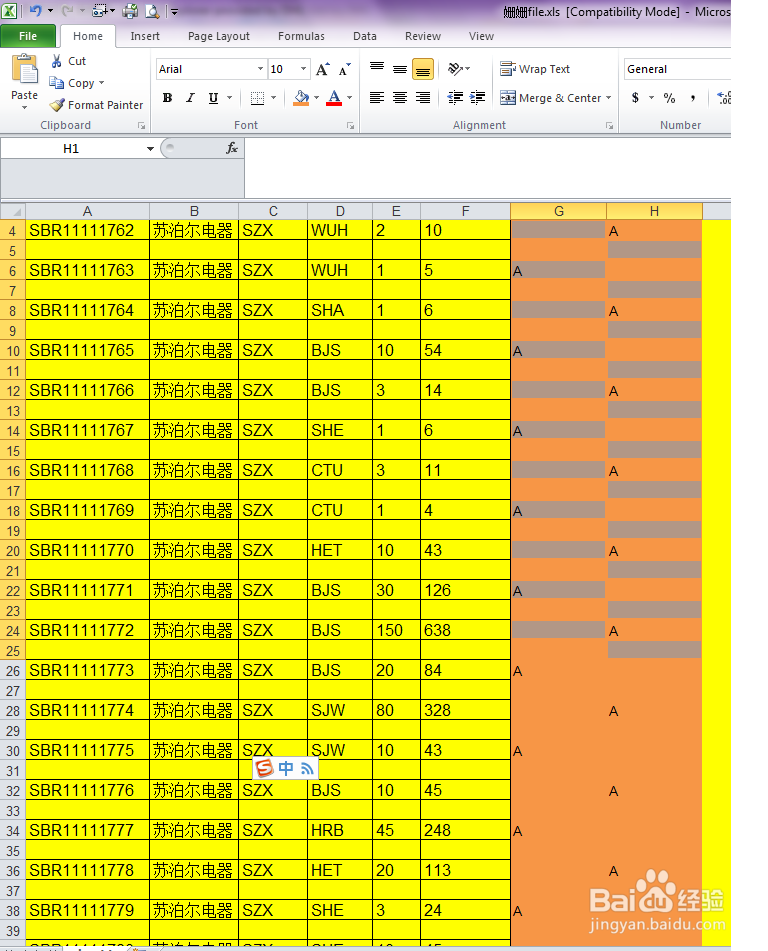Click the Insert Function fx icon

tap(232, 149)
